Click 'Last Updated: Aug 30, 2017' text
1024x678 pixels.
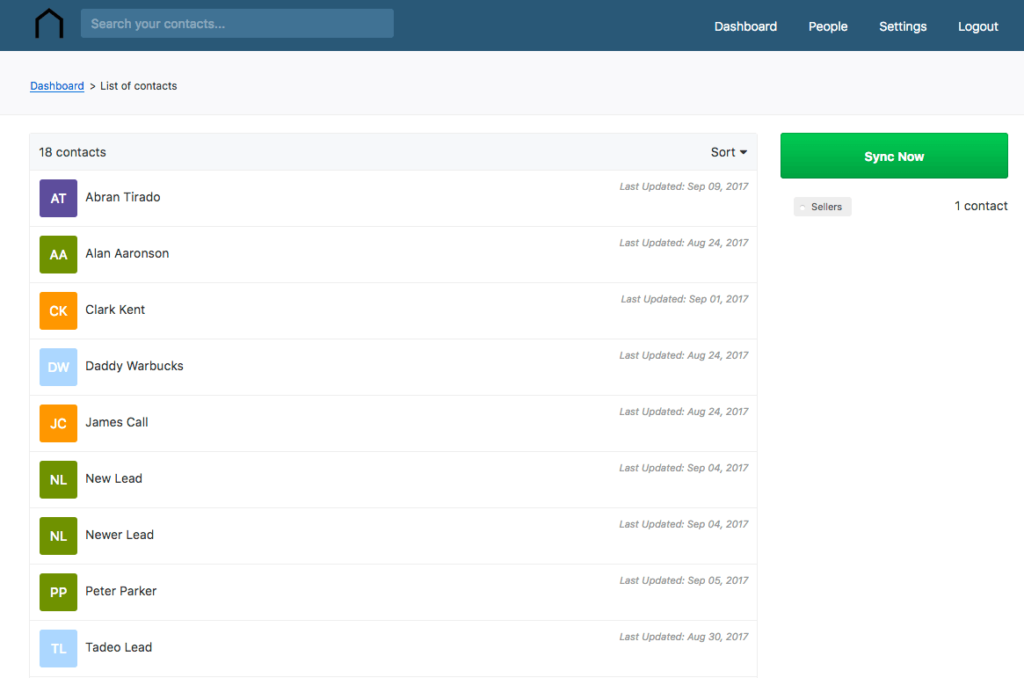684,636
